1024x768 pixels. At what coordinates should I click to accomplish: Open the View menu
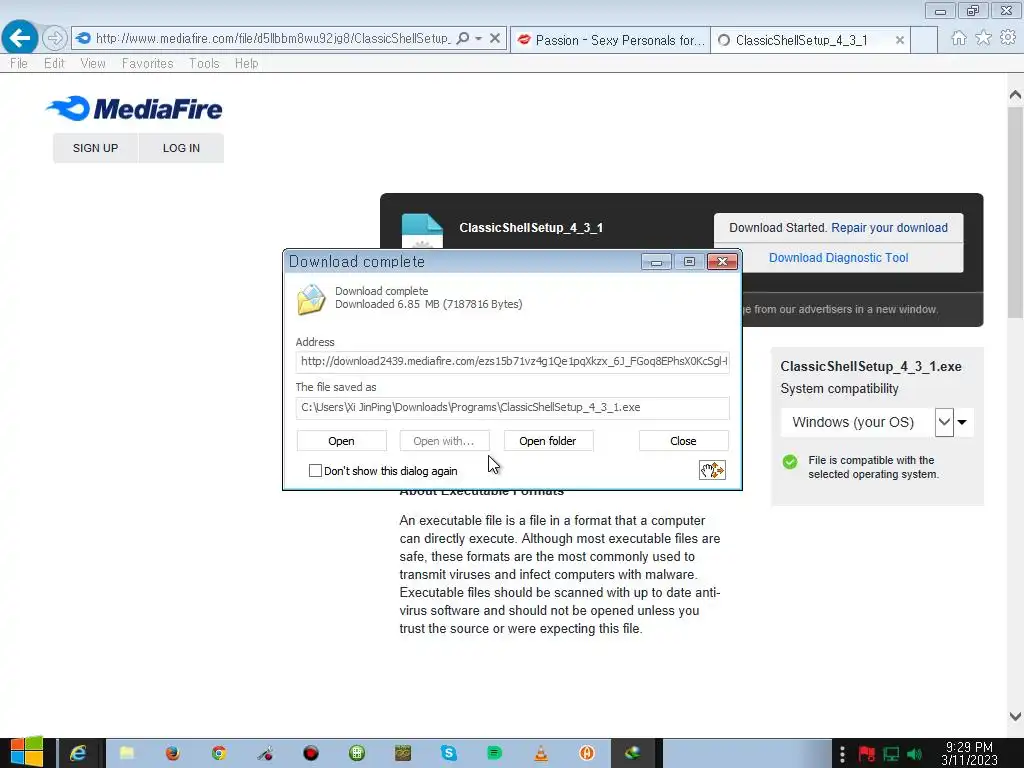click(93, 63)
